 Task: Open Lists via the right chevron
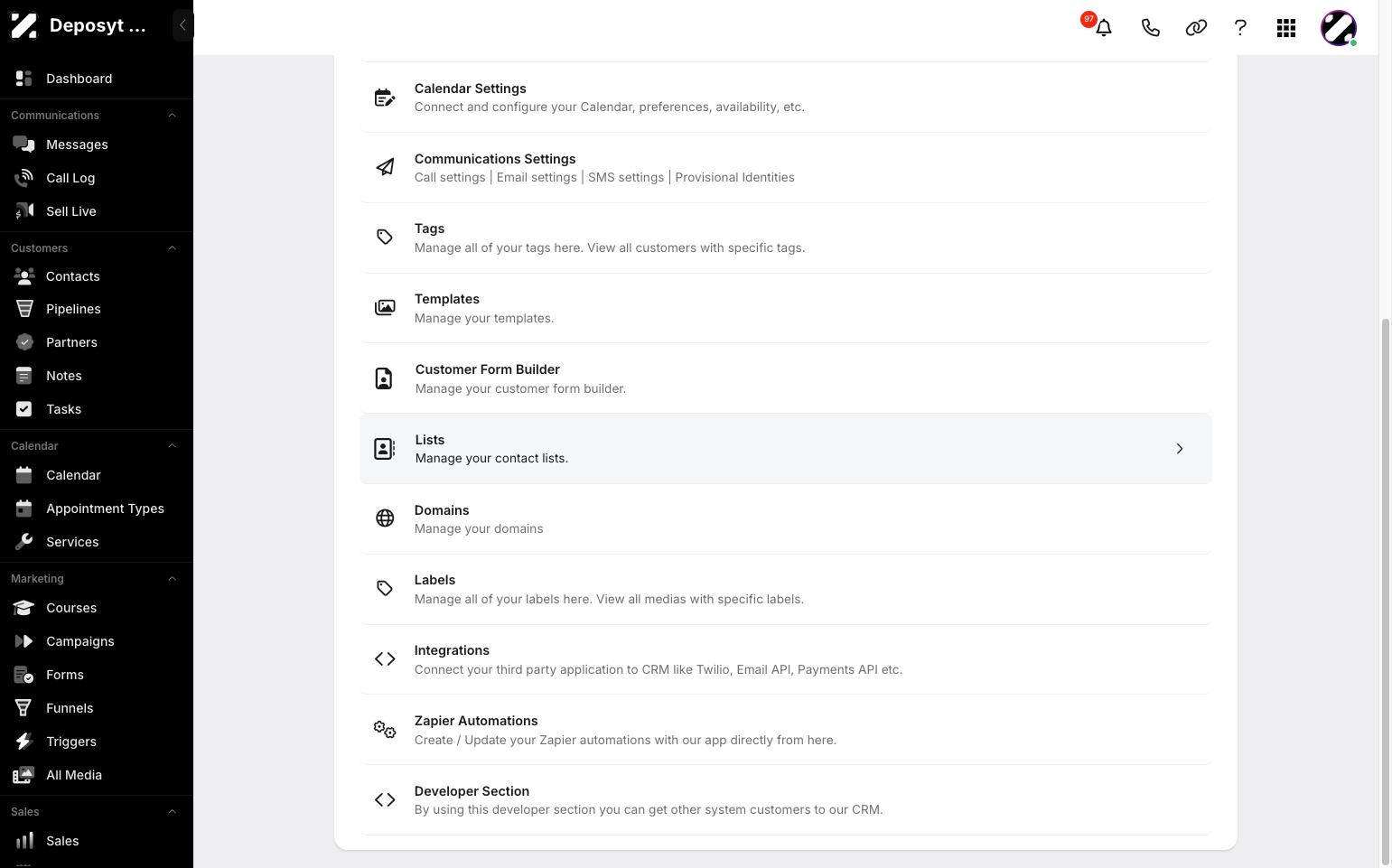[x=1180, y=449]
